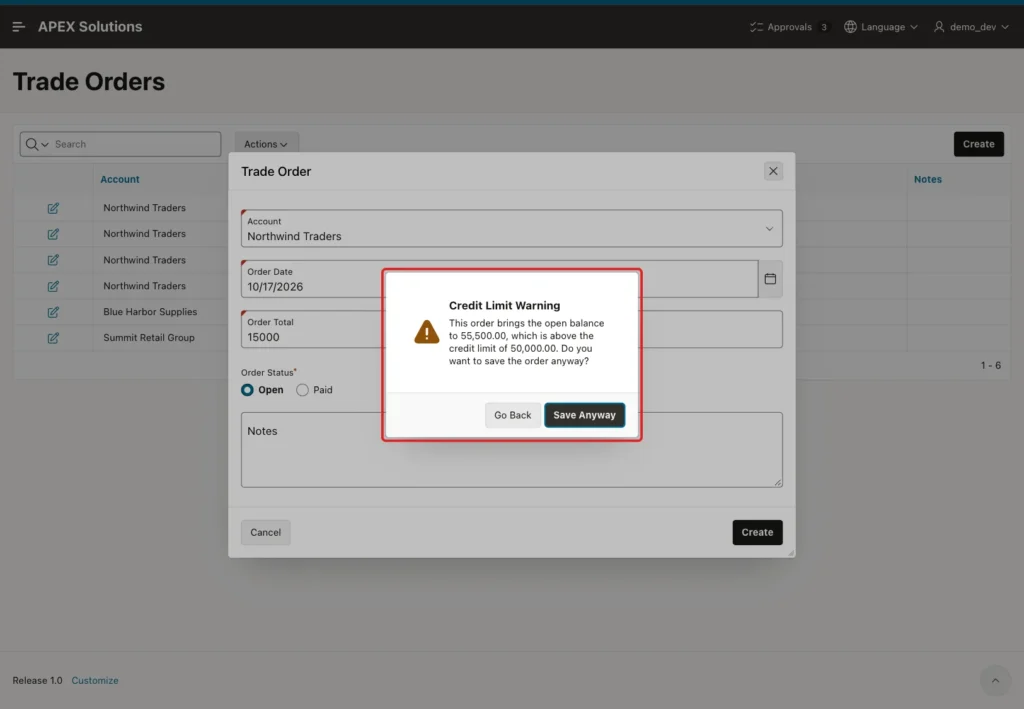Click the demo_dev user icon
This screenshot has width=1024, height=709.
938,27
